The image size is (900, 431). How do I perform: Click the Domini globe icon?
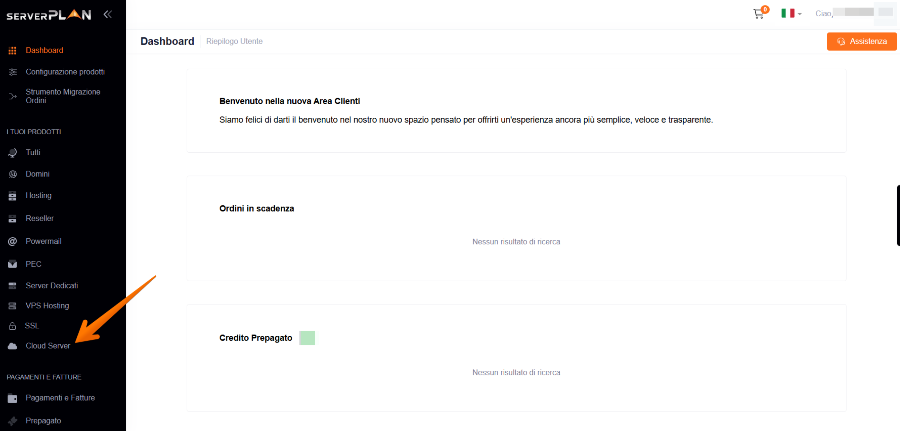pyautogui.click(x=12, y=174)
